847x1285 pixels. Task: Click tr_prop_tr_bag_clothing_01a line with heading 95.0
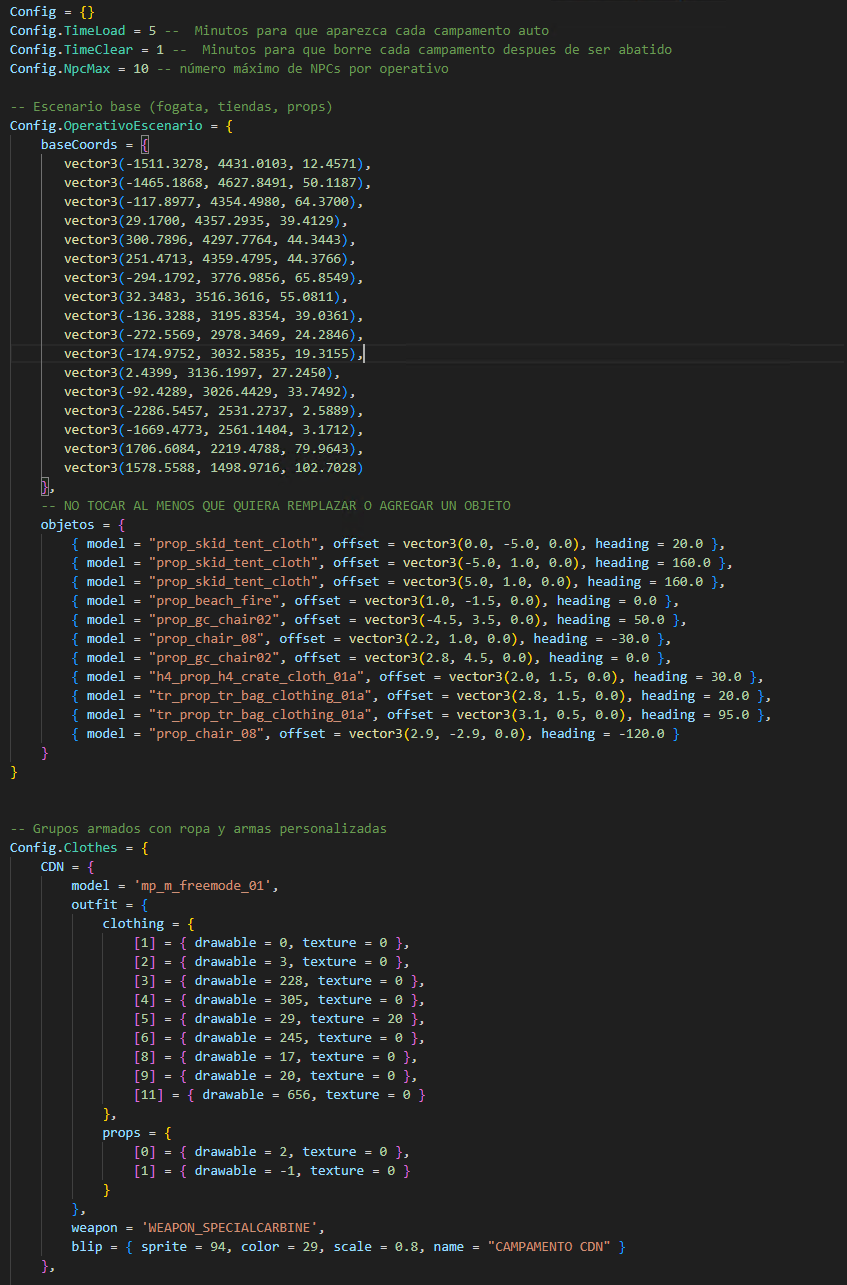tap(421, 715)
